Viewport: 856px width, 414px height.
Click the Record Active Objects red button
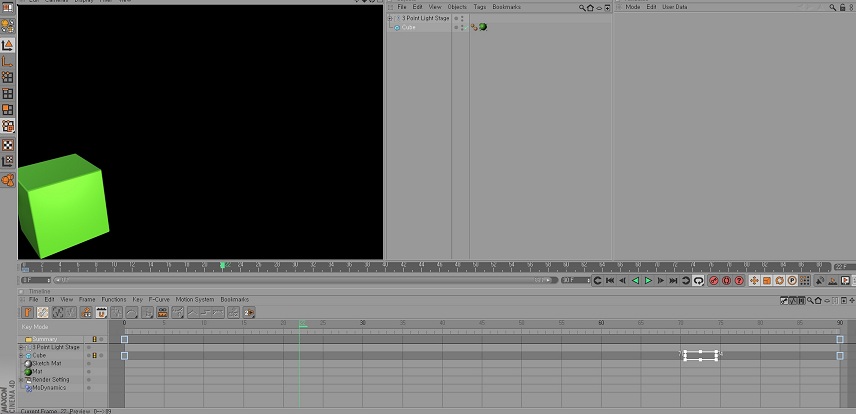pos(714,281)
